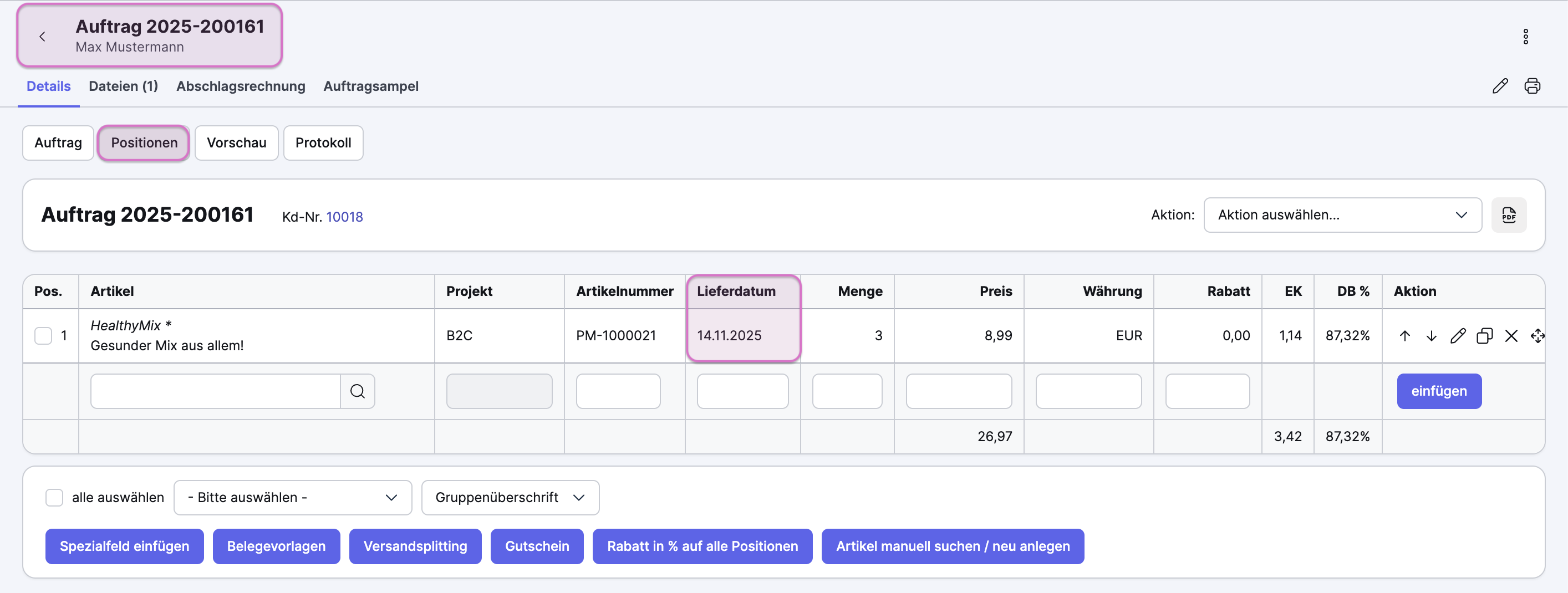Viewport: 1568px width, 593px height.
Task: Click the article search magnifier icon
Action: pos(357,391)
